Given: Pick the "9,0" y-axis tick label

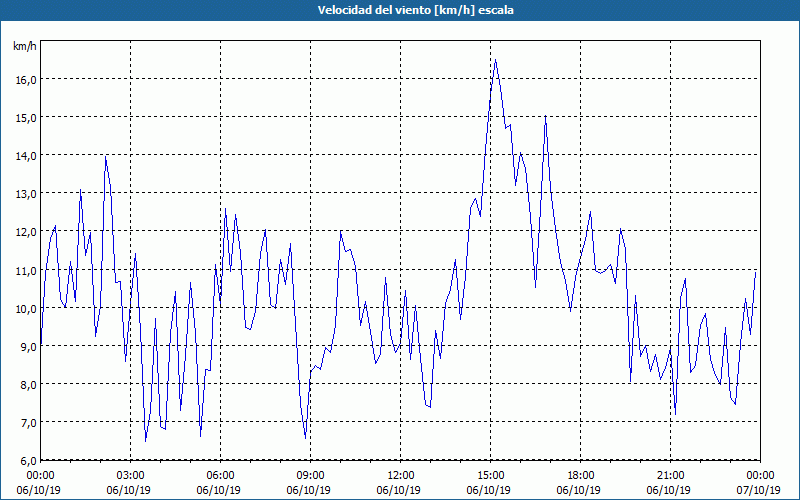Looking at the screenshot, I should coord(28,347).
